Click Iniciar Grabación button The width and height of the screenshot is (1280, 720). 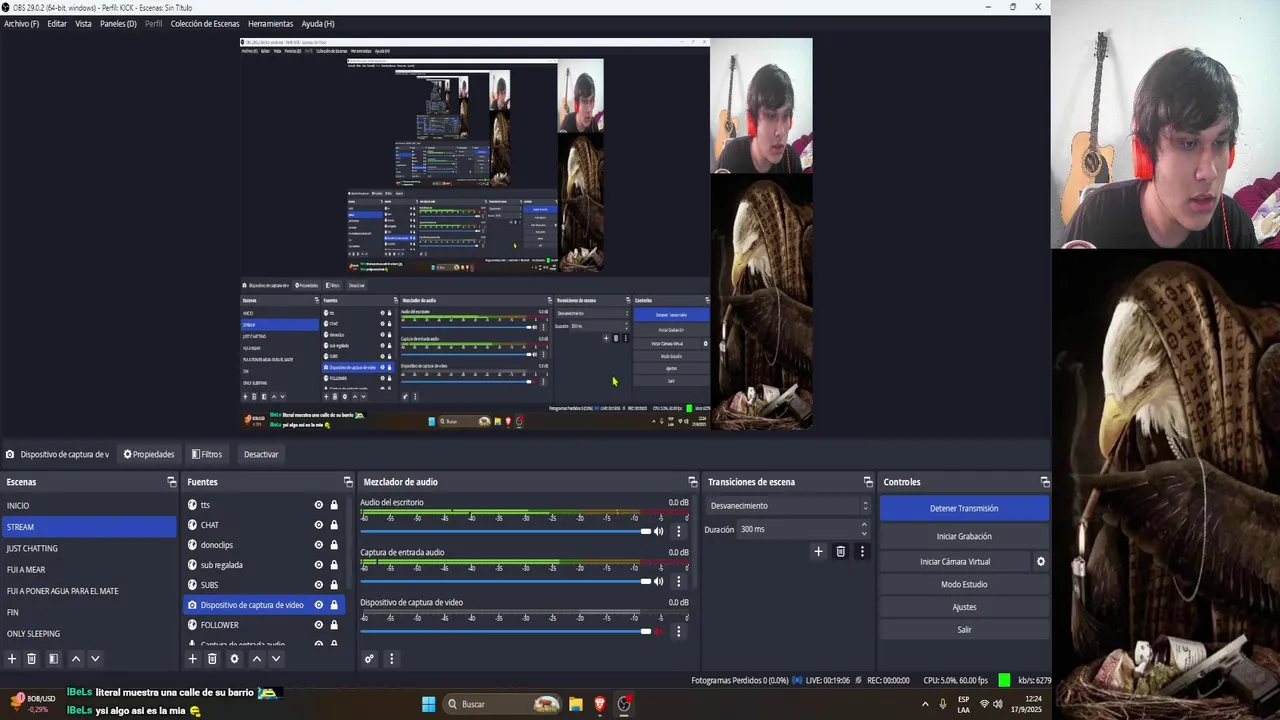[964, 536]
